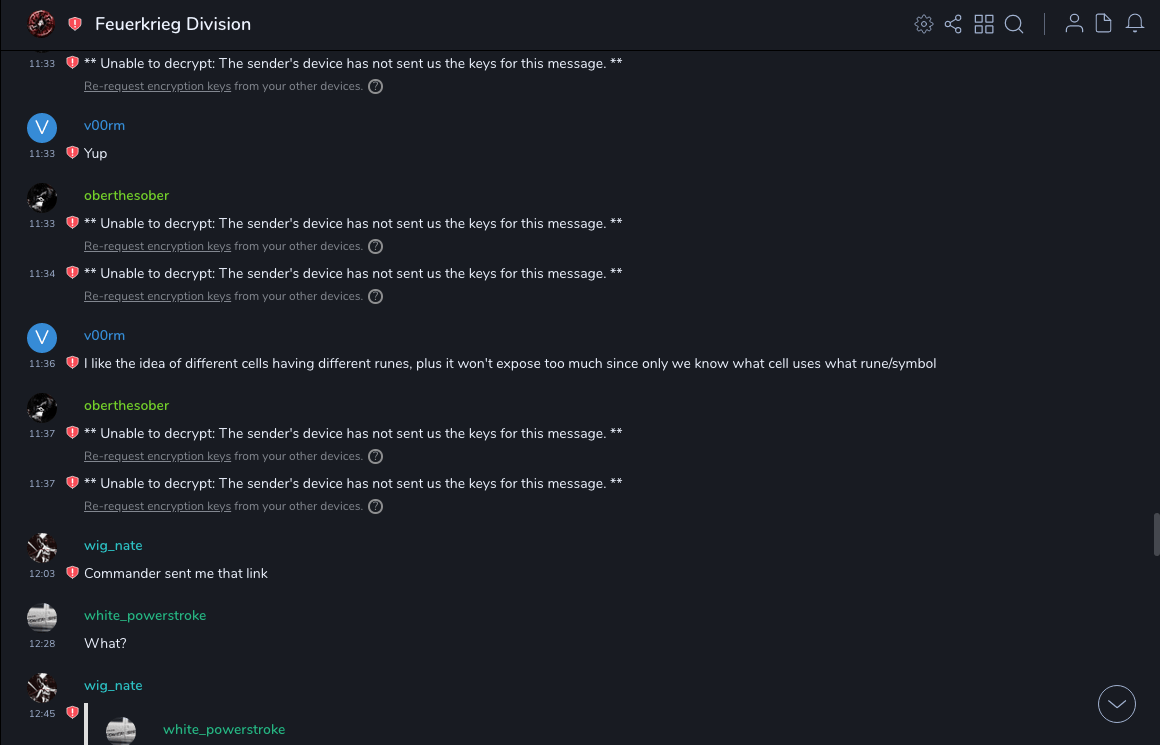
Task: Open the notifications bell panel
Action: pos(1135,24)
